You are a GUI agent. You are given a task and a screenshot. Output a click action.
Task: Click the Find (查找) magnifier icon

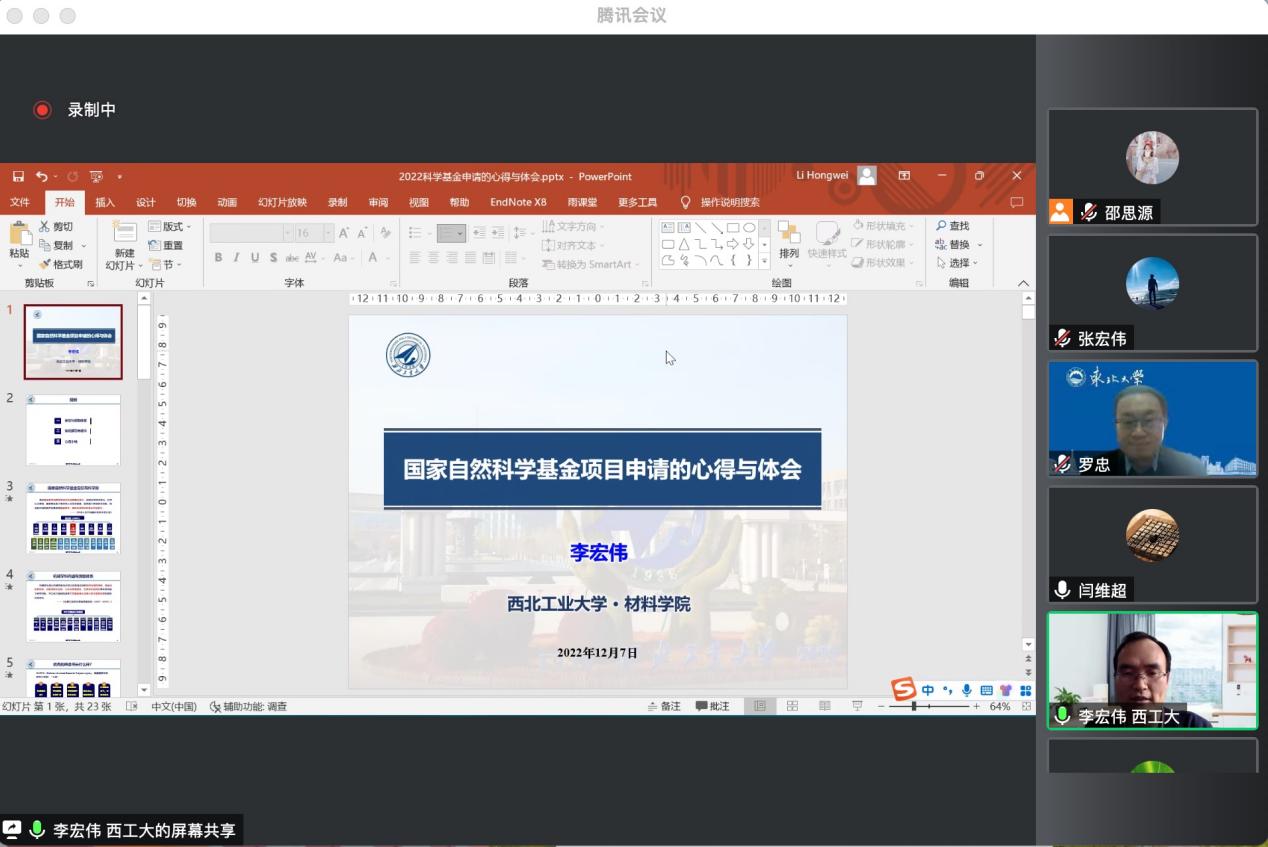[x=941, y=226]
